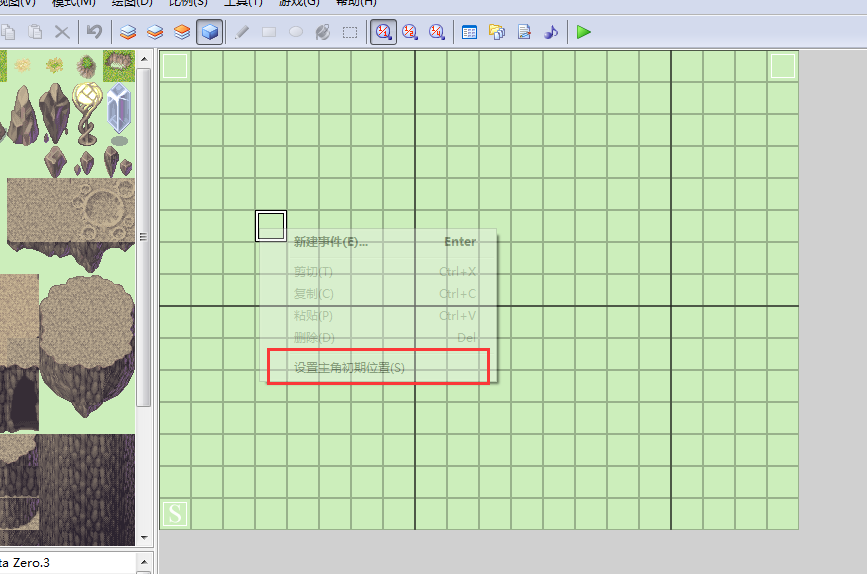The image size is (867, 574).
Task: Start playtest with green play button
Action: (583, 32)
